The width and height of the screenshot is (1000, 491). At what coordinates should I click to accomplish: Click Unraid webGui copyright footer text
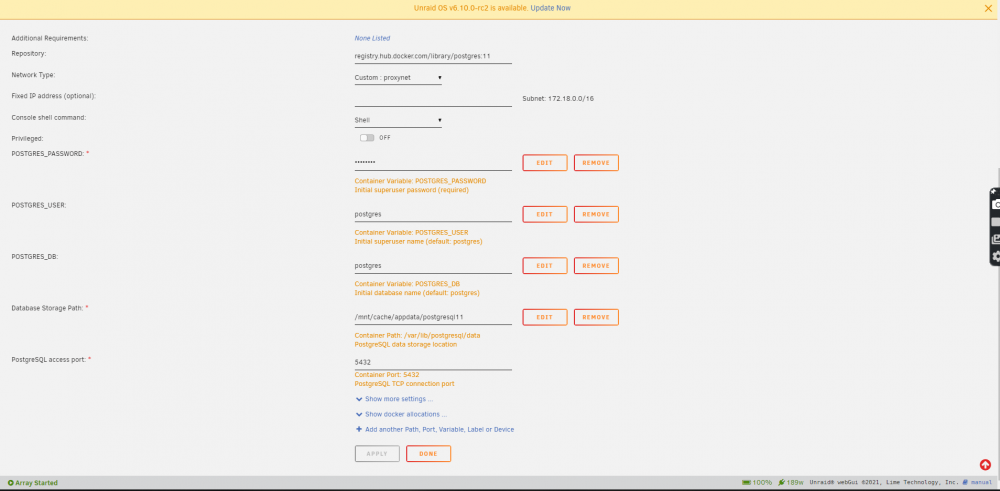tap(884, 483)
